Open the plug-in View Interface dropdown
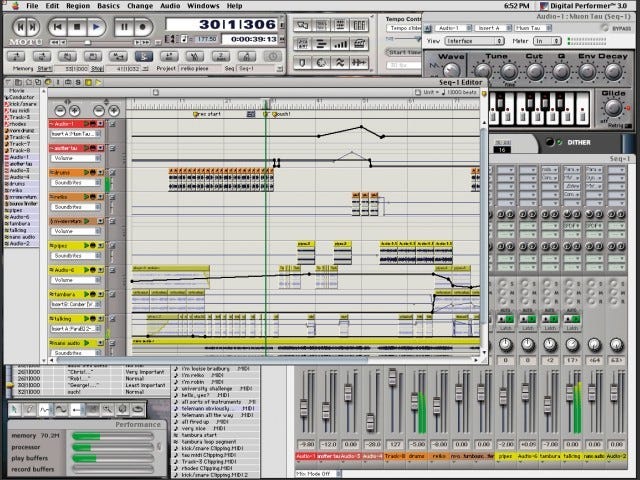 [x=474, y=41]
